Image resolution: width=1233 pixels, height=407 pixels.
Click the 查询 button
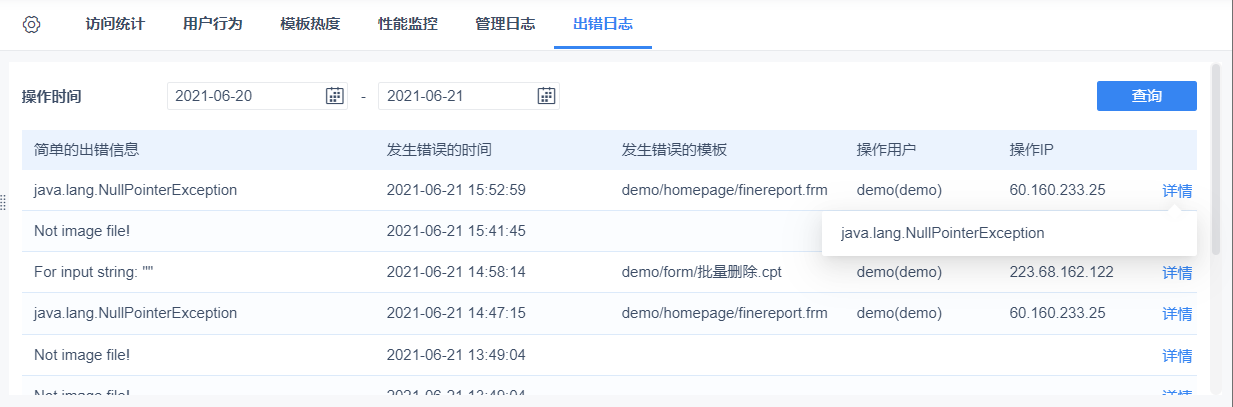(1146, 96)
